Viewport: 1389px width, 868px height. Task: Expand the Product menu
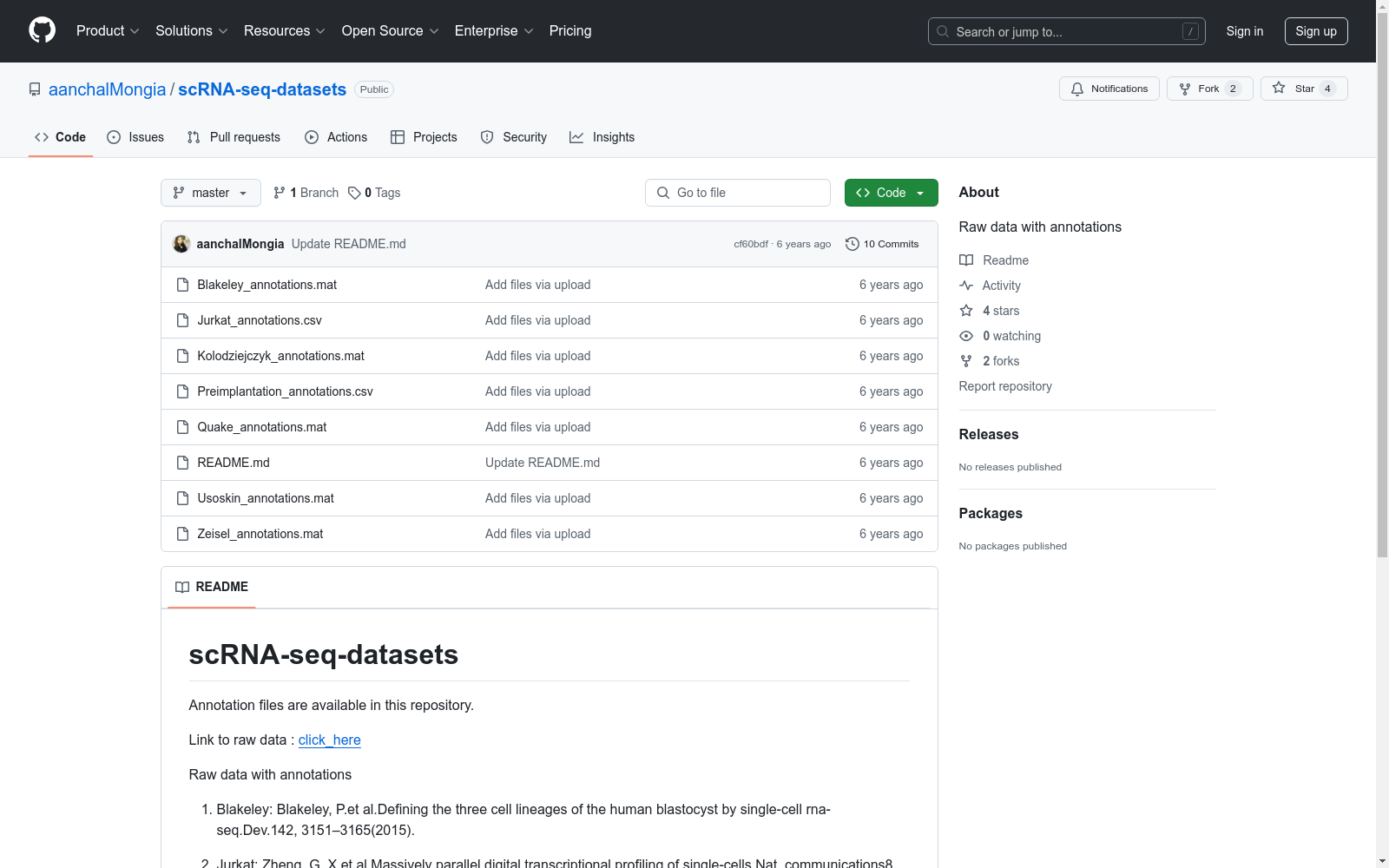(x=108, y=30)
